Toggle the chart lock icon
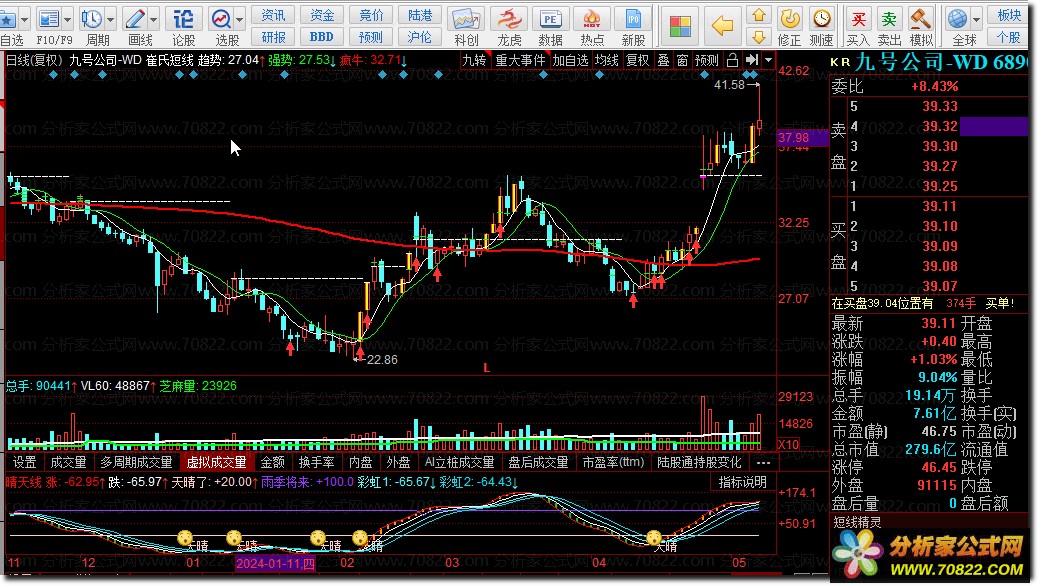The image size is (1040, 586). (732, 60)
